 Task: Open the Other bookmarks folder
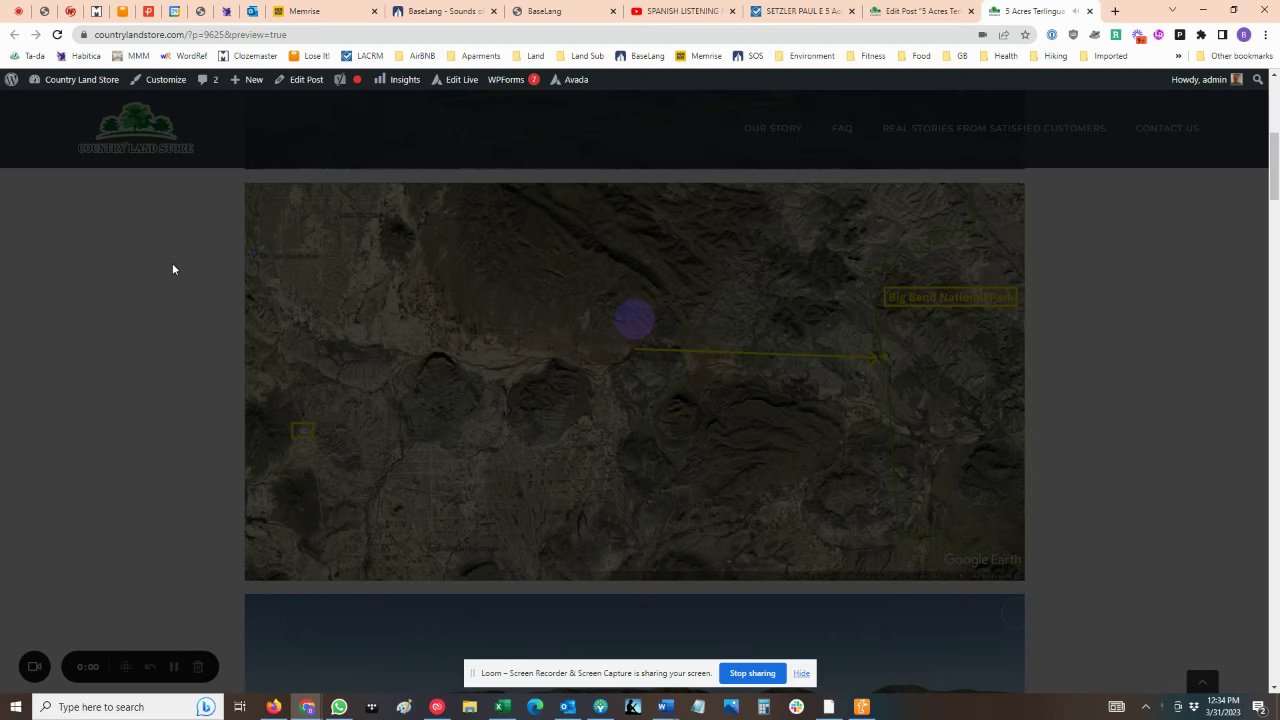(1234, 56)
